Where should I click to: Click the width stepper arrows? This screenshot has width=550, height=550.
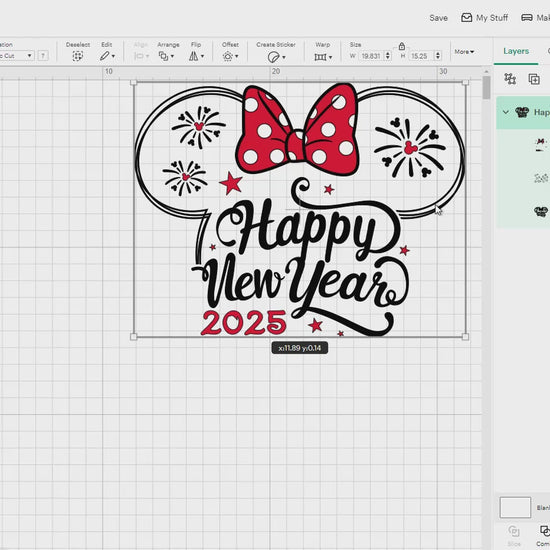pyautogui.click(x=388, y=56)
